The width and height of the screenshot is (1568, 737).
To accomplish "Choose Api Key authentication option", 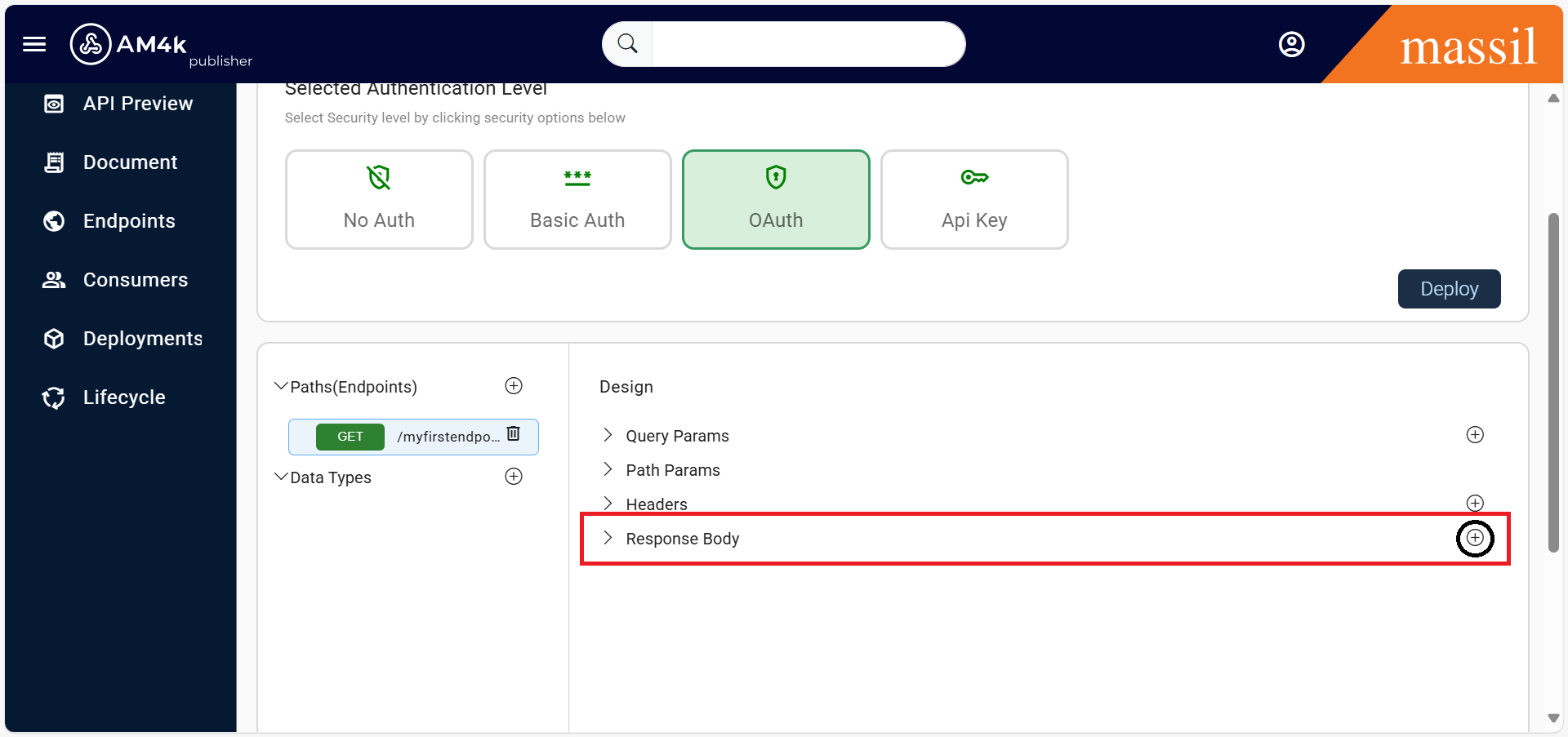I will tap(973, 200).
